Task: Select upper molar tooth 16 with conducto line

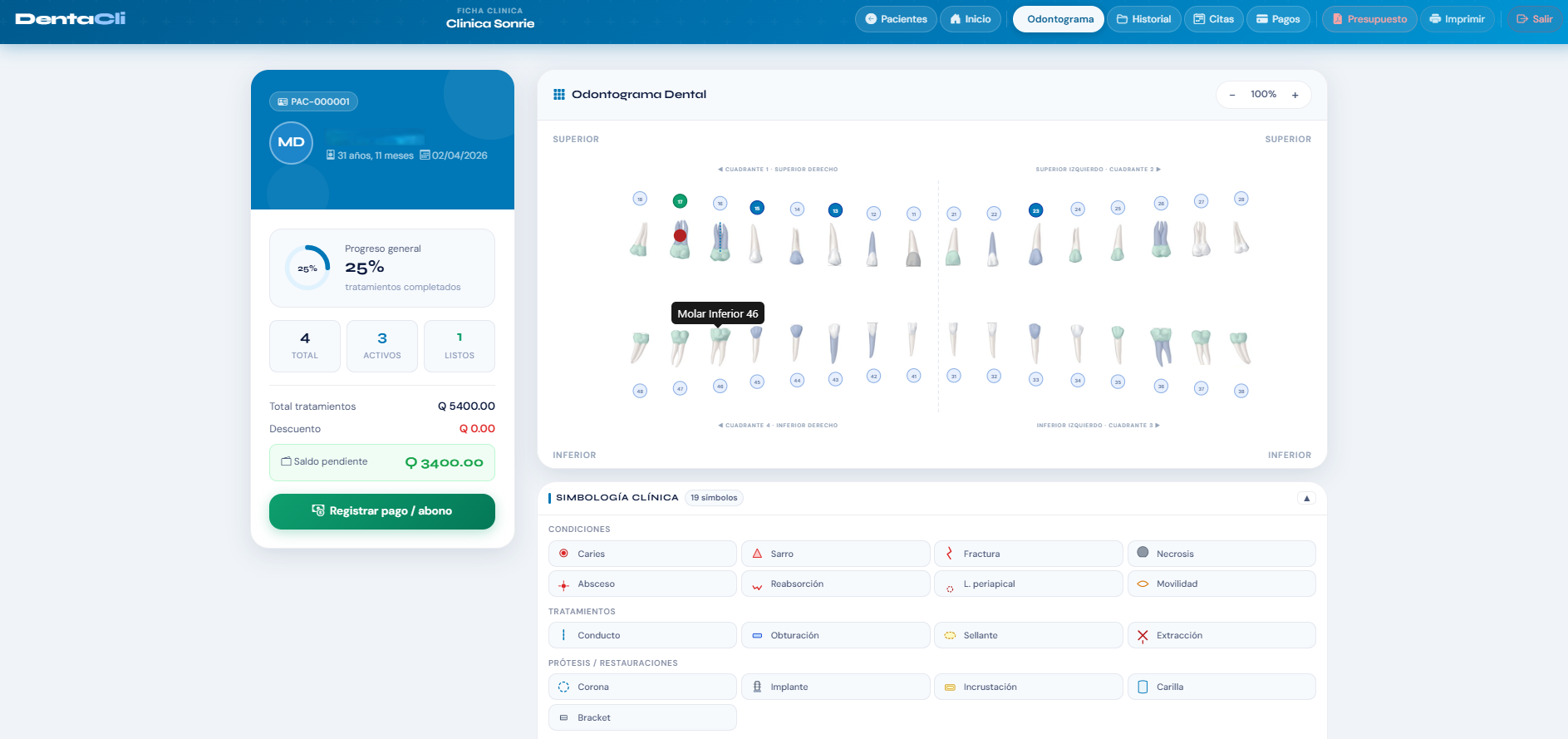Action: tap(720, 242)
